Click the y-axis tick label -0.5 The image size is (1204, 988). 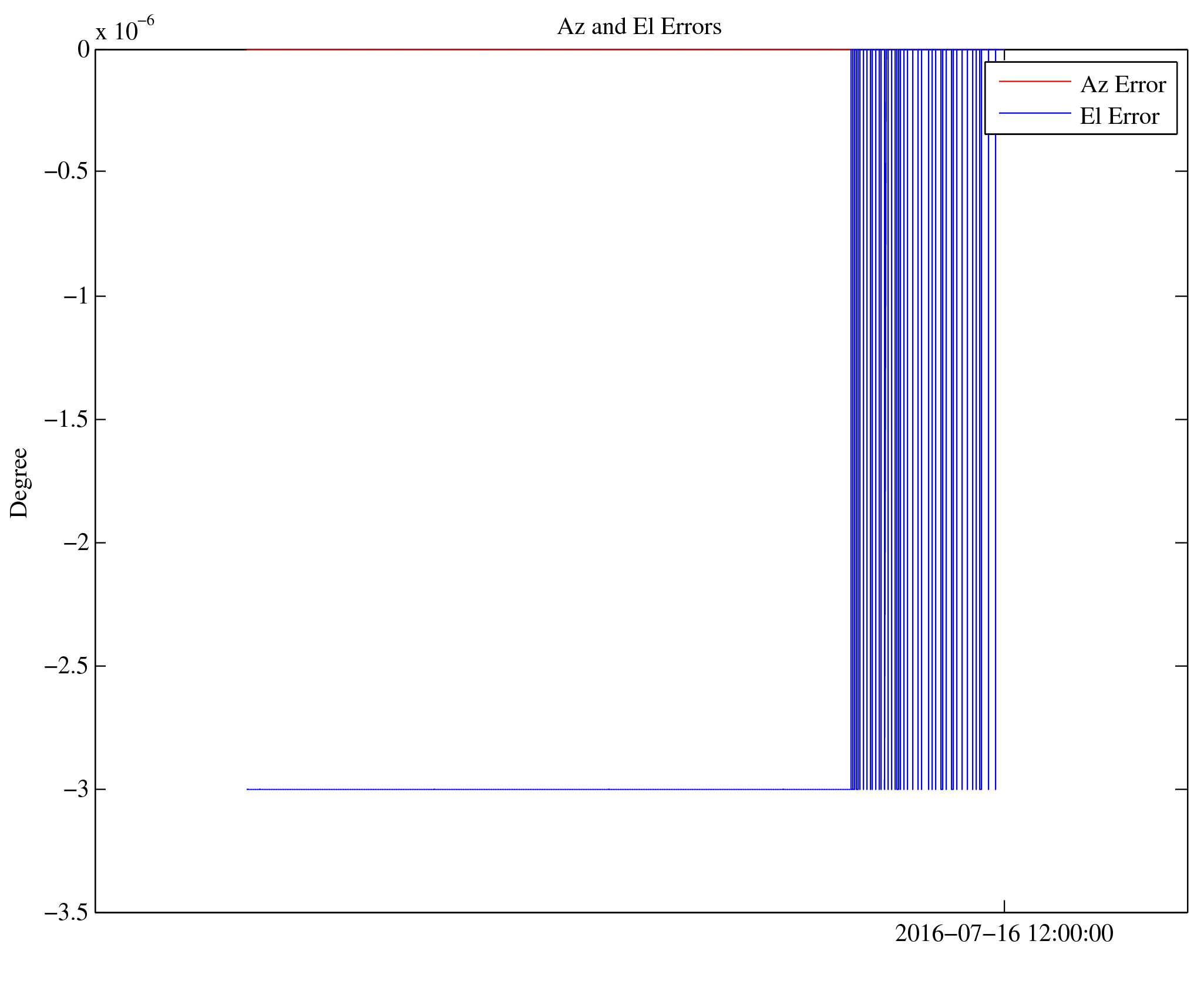(x=66, y=171)
